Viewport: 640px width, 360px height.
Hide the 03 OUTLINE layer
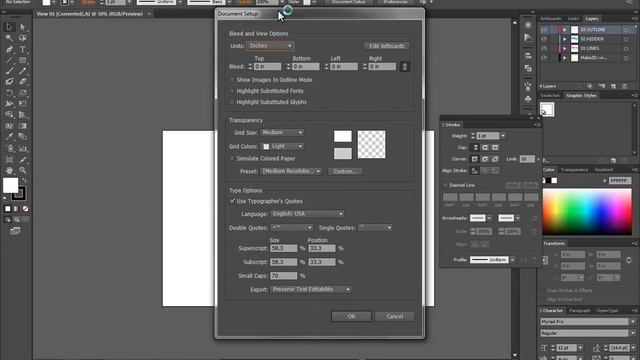544,29
